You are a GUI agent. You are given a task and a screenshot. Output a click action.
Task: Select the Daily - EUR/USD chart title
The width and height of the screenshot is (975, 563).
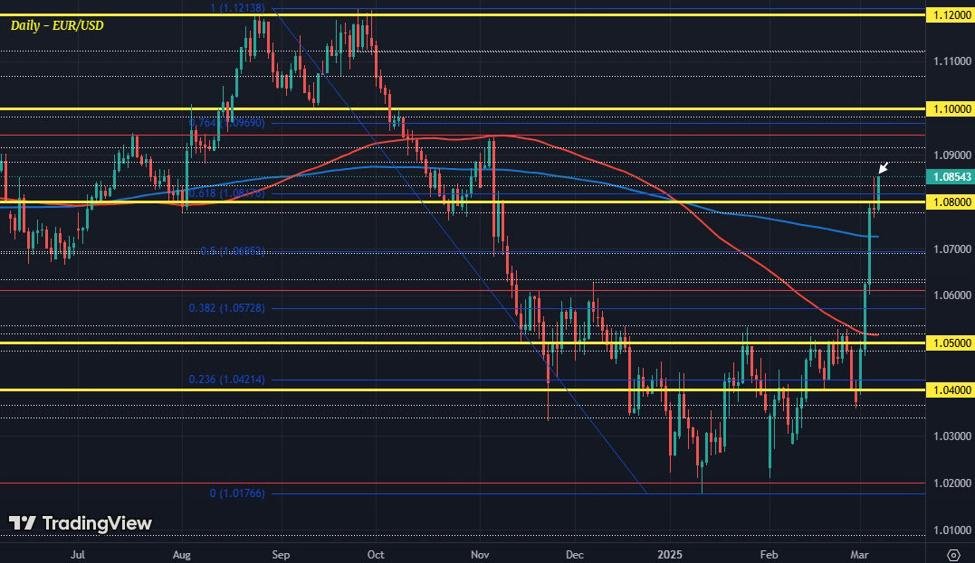click(59, 23)
